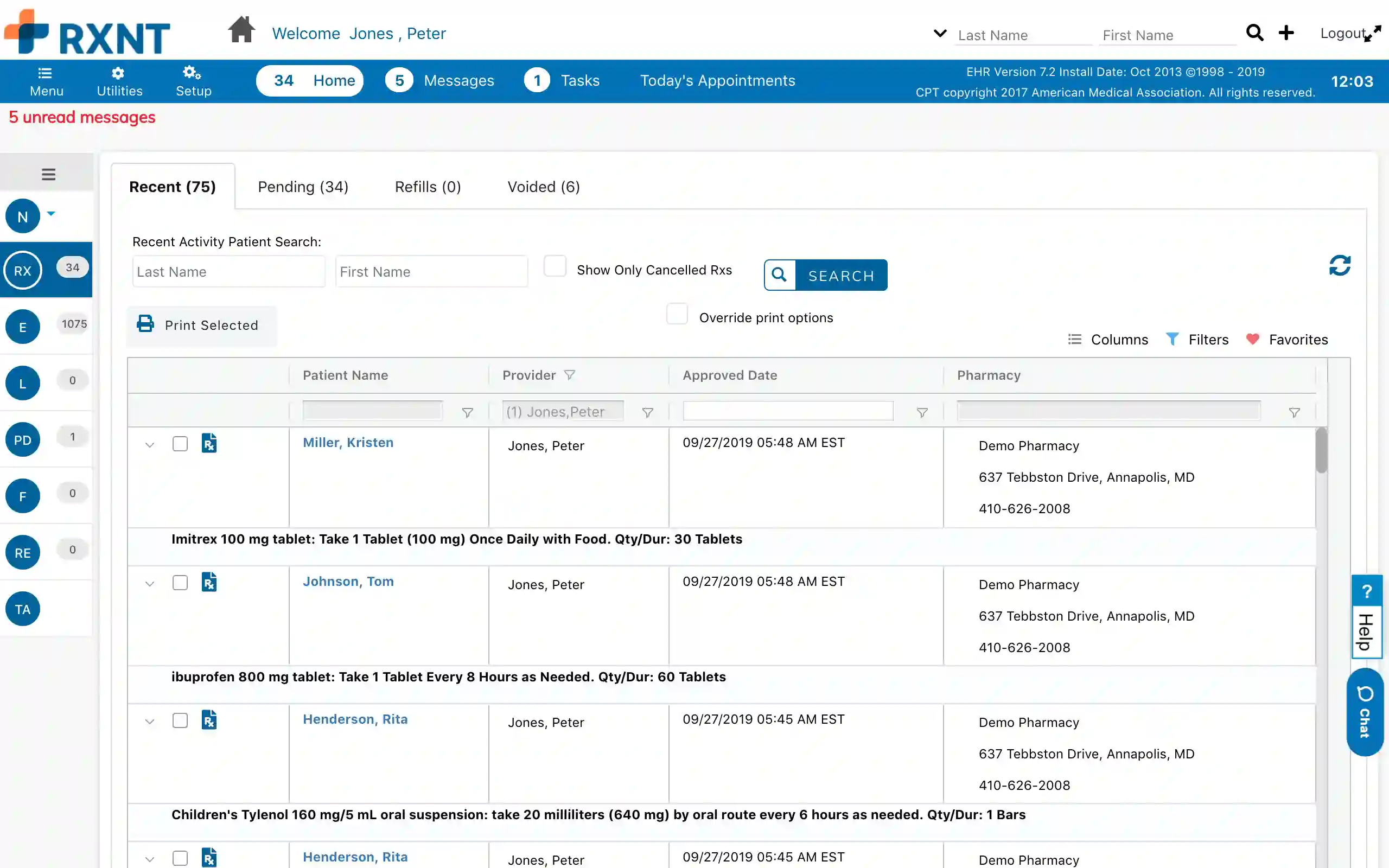Open the Voided (6) tab
The width and height of the screenshot is (1389, 868).
point(543,187)
